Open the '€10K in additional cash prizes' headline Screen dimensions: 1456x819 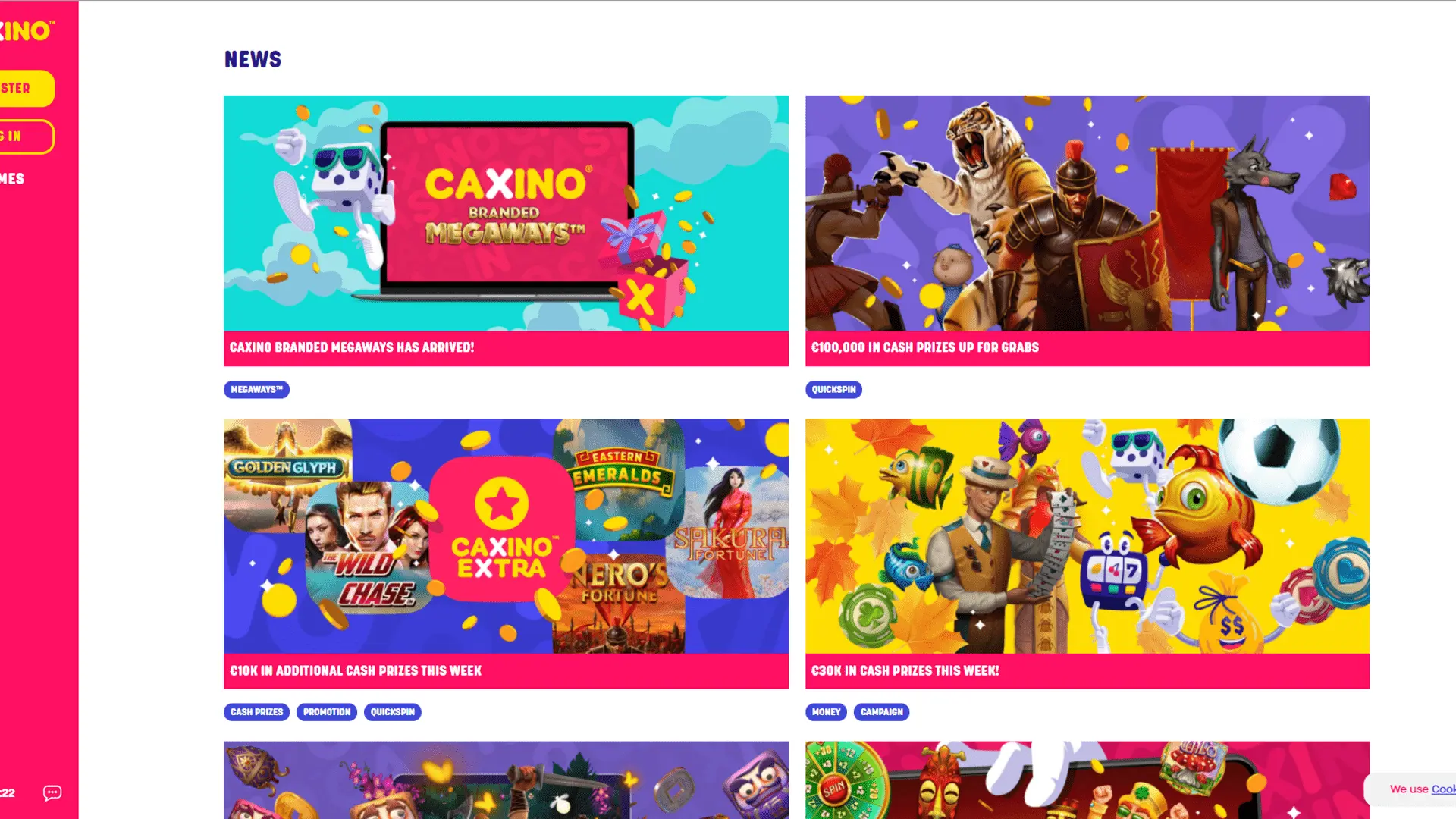coord(356,670)
